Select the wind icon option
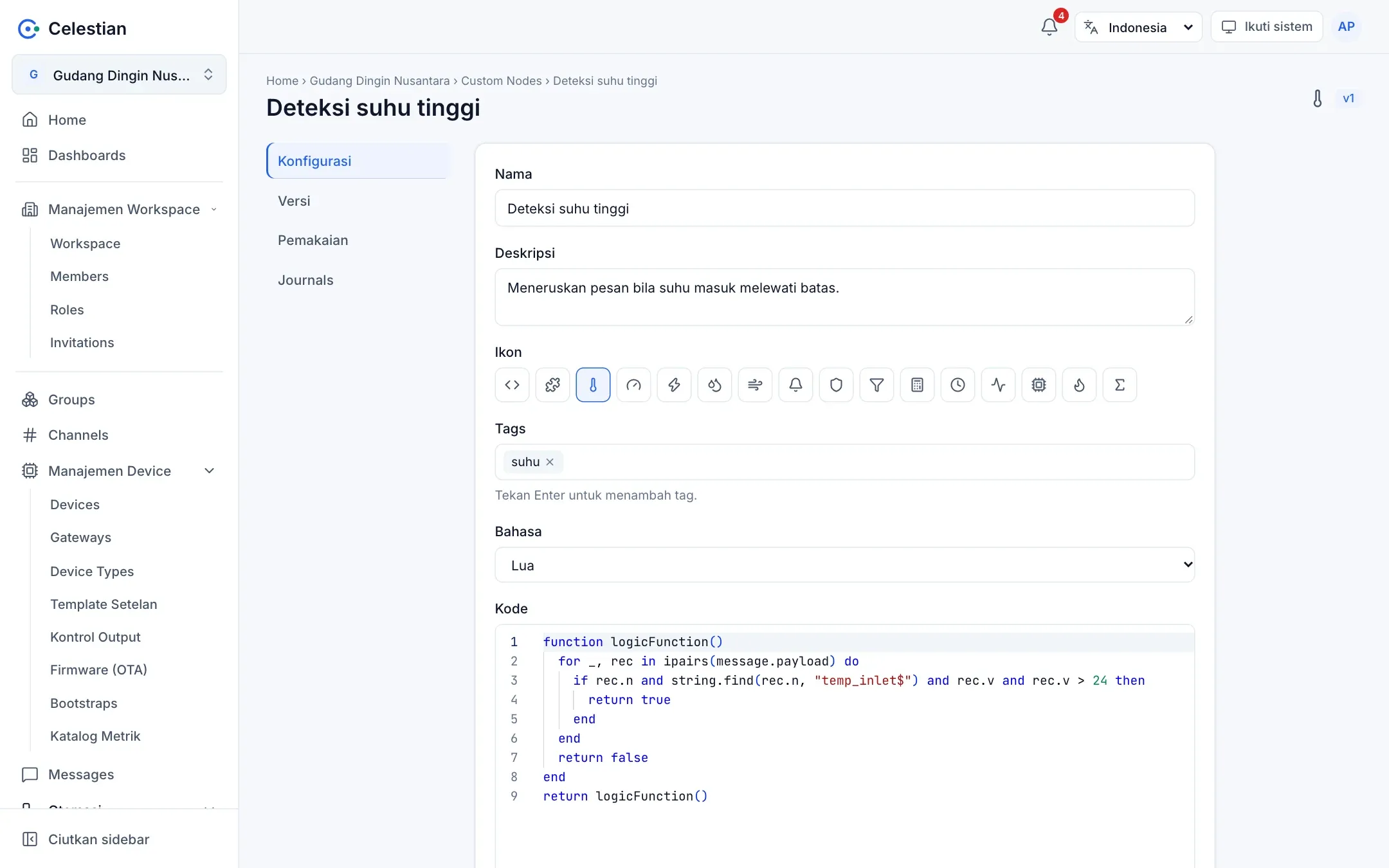The height and width of the screenshot is (868, 1389). (755, 385)
